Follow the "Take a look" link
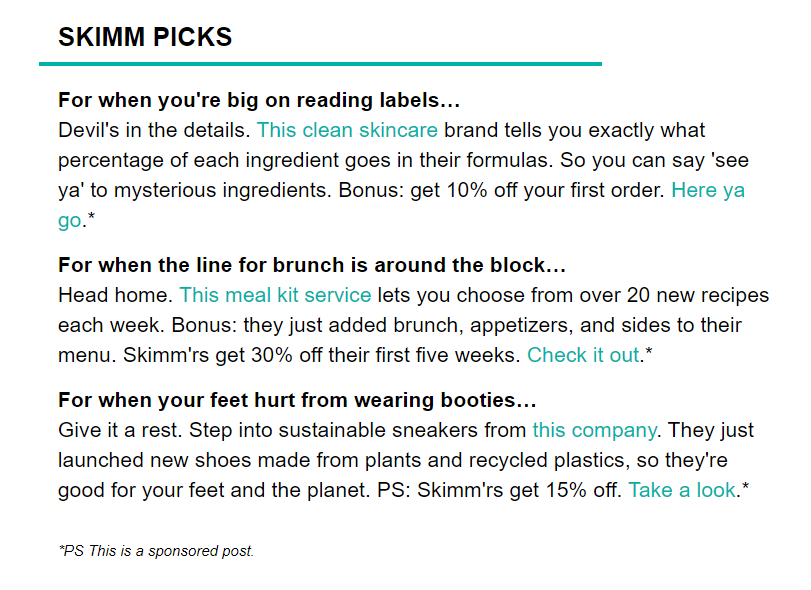 [x=682, y=490]
